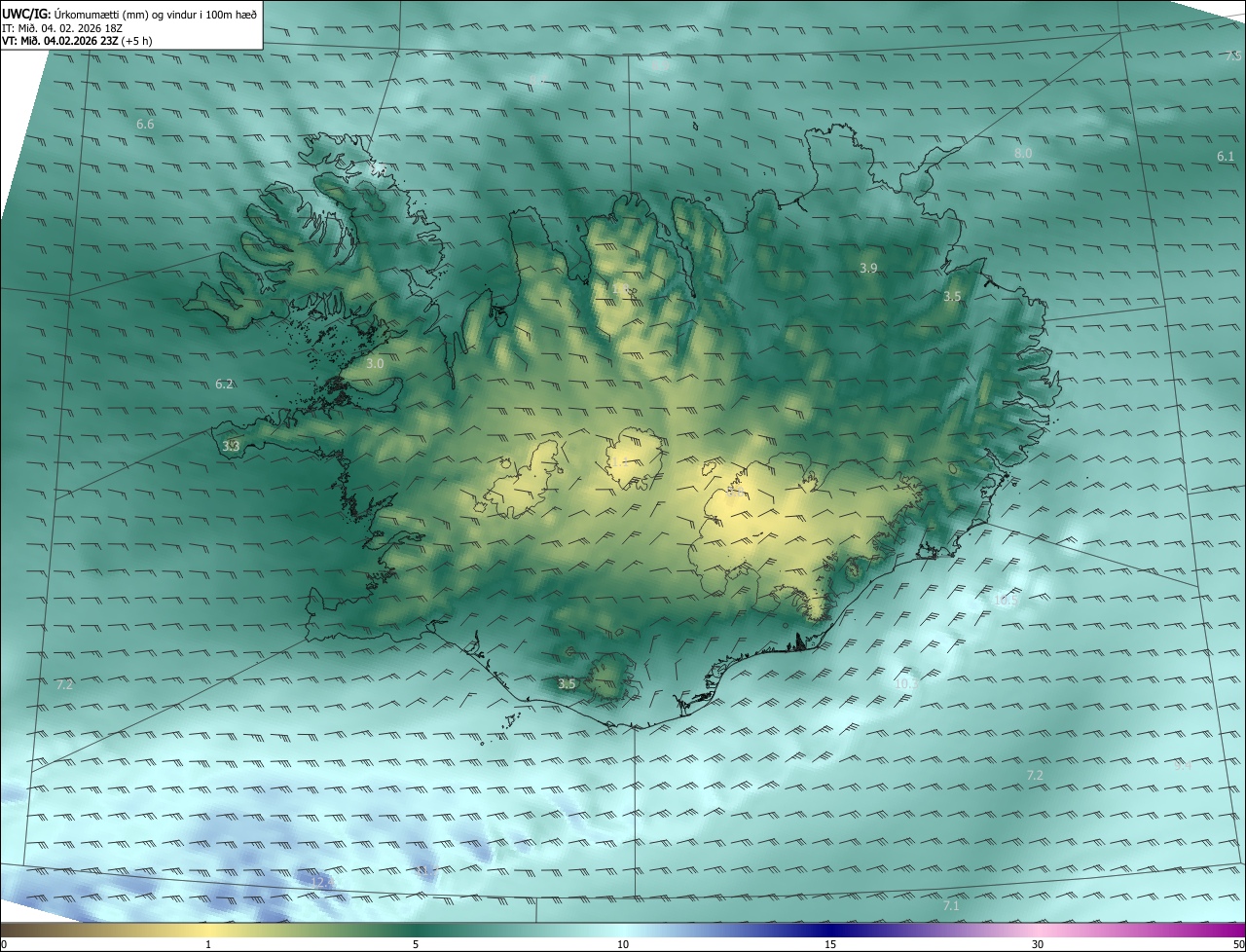
Task: Click the 9.4 value label
Action: coord(1183,765)
